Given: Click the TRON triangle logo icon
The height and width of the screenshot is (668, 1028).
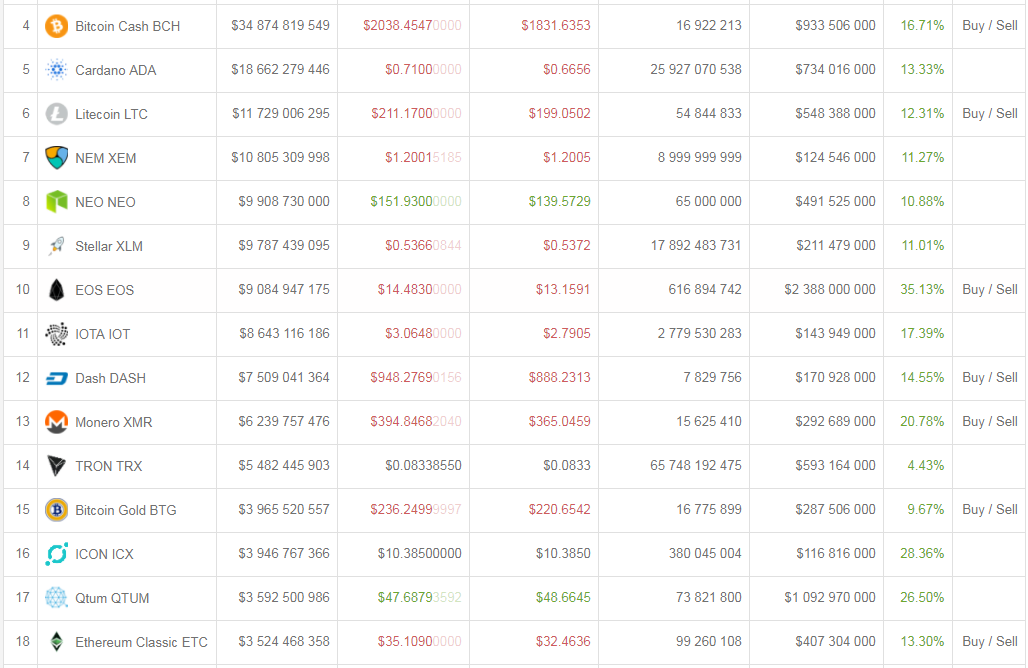Looking at the screenshot, I should [57, 466].
